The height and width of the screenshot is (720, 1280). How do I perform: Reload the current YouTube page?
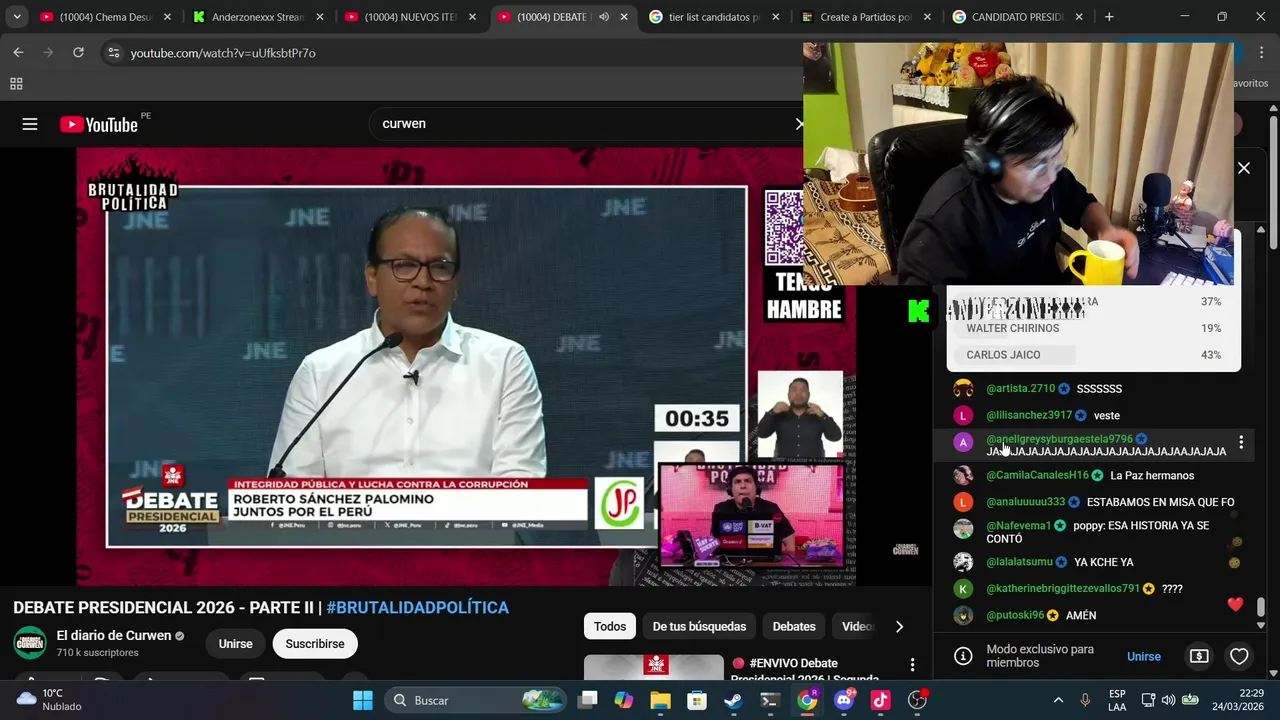pyautogui.click(x=78, y=53)
